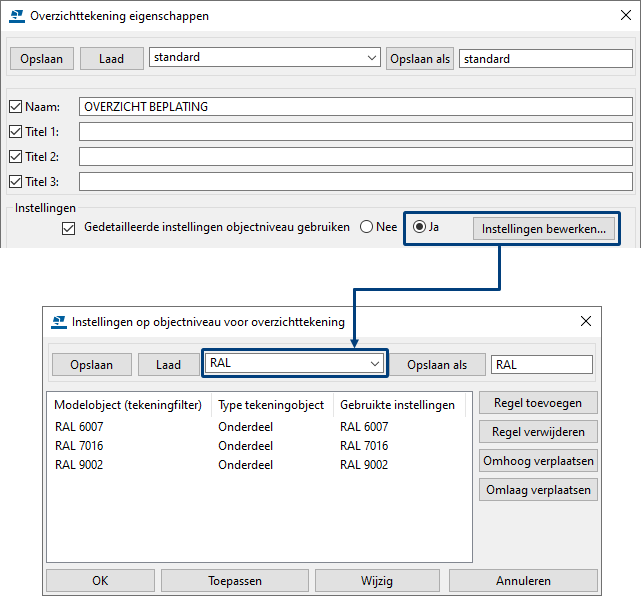Select the RAL 7016 row in list
Viewport: 641px width, 596px height.
(80, 446)
